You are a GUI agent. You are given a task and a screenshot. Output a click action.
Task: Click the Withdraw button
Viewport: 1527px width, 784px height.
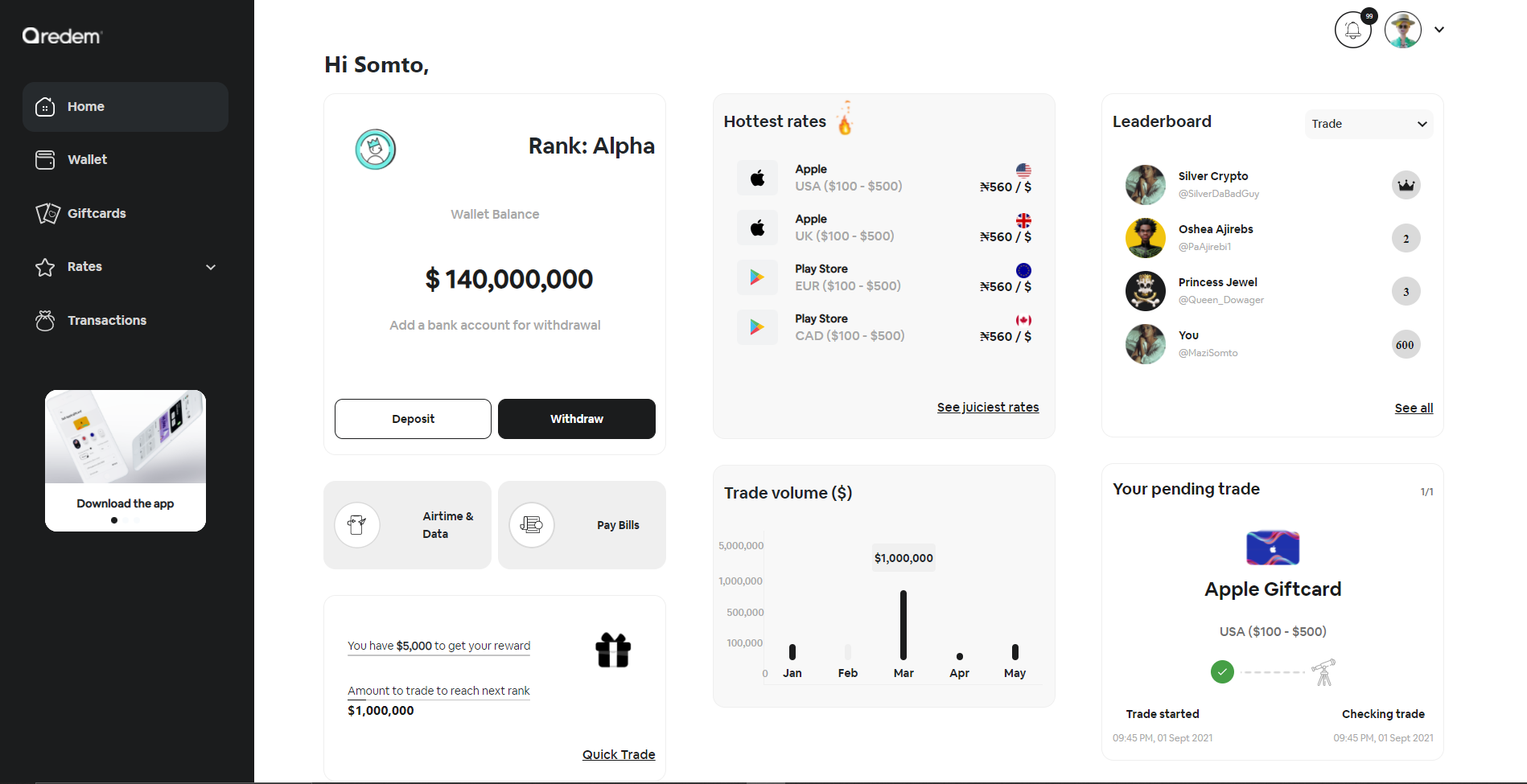pos(577,419)
